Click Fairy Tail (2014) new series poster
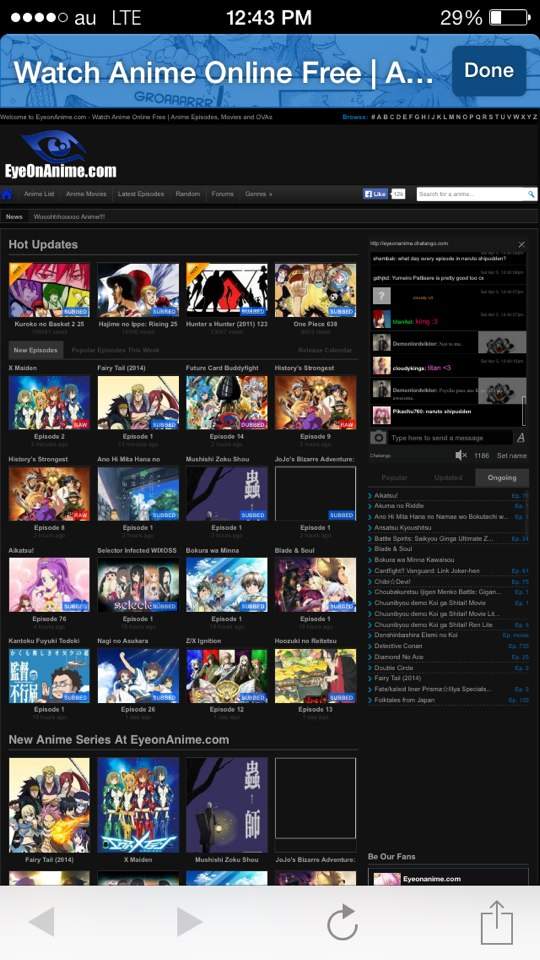The width and height of the screenshot is (540, 960). tap(49, 805)
